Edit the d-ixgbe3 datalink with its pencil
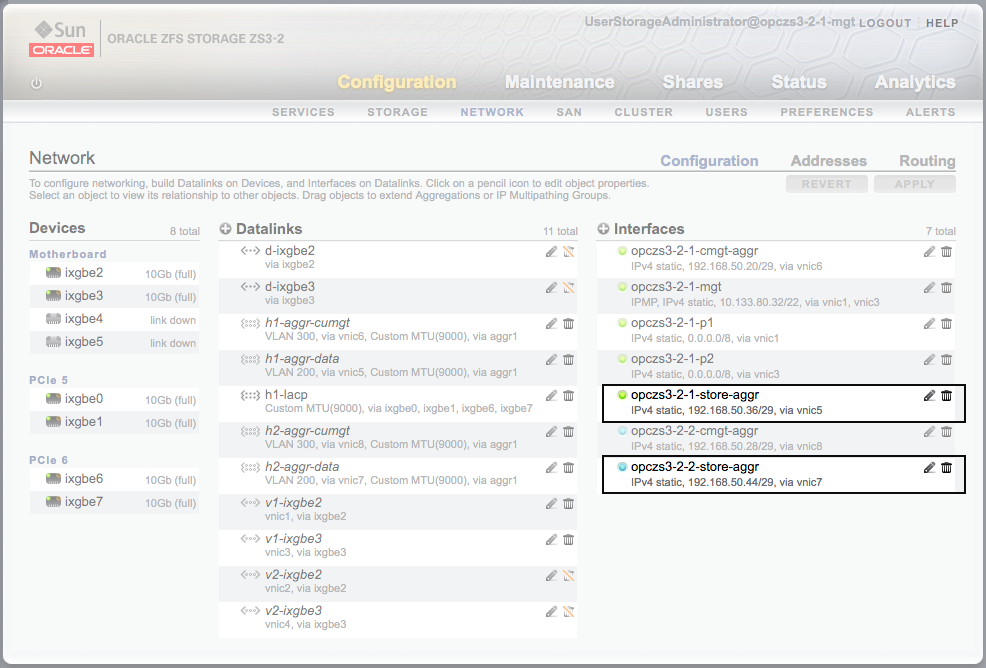 pyautogui.click(x=551, y=287)
